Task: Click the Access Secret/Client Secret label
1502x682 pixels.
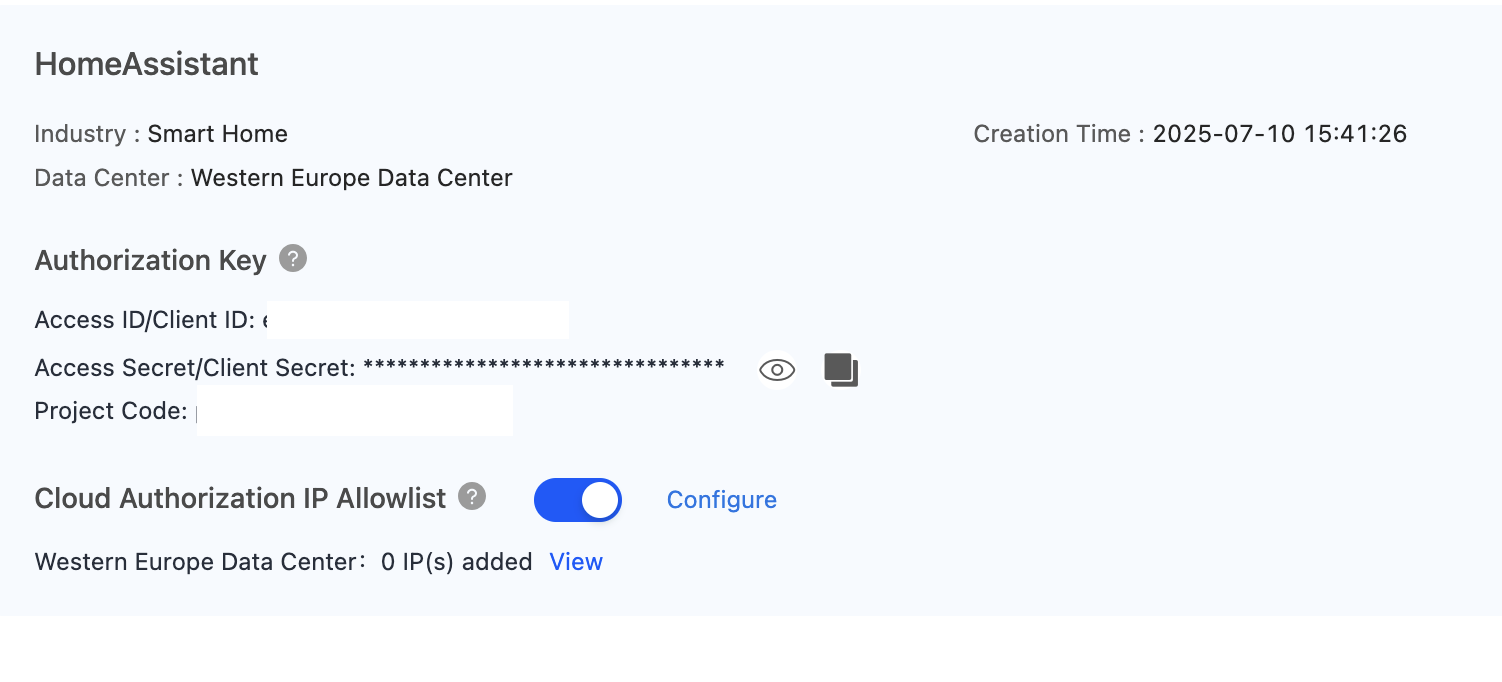Action: [195, 368]
